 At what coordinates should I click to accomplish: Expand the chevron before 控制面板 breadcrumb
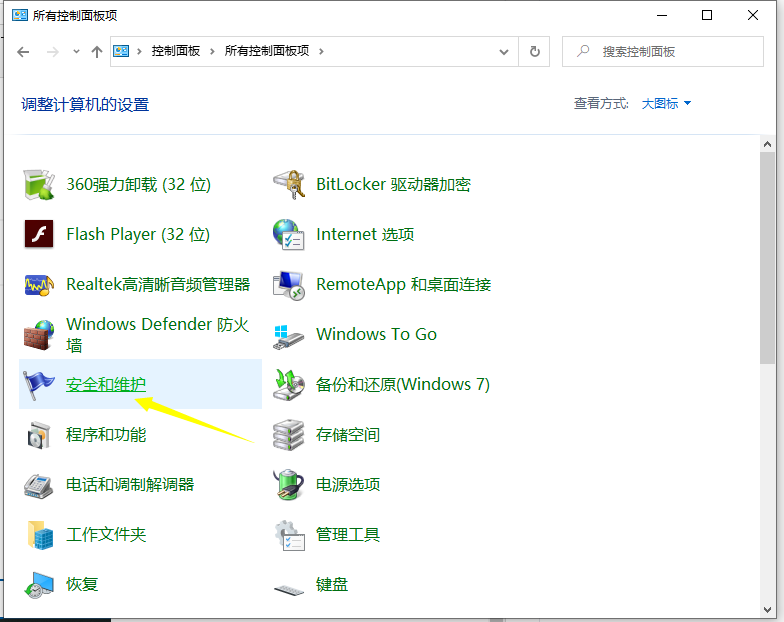[140, 51]
